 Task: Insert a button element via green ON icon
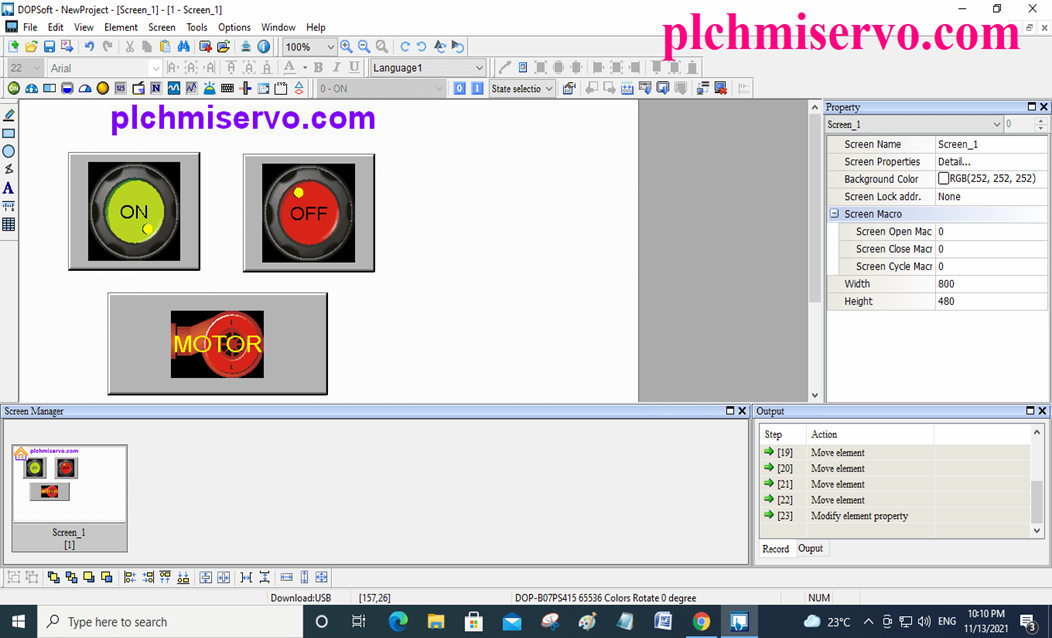(13, 88)
